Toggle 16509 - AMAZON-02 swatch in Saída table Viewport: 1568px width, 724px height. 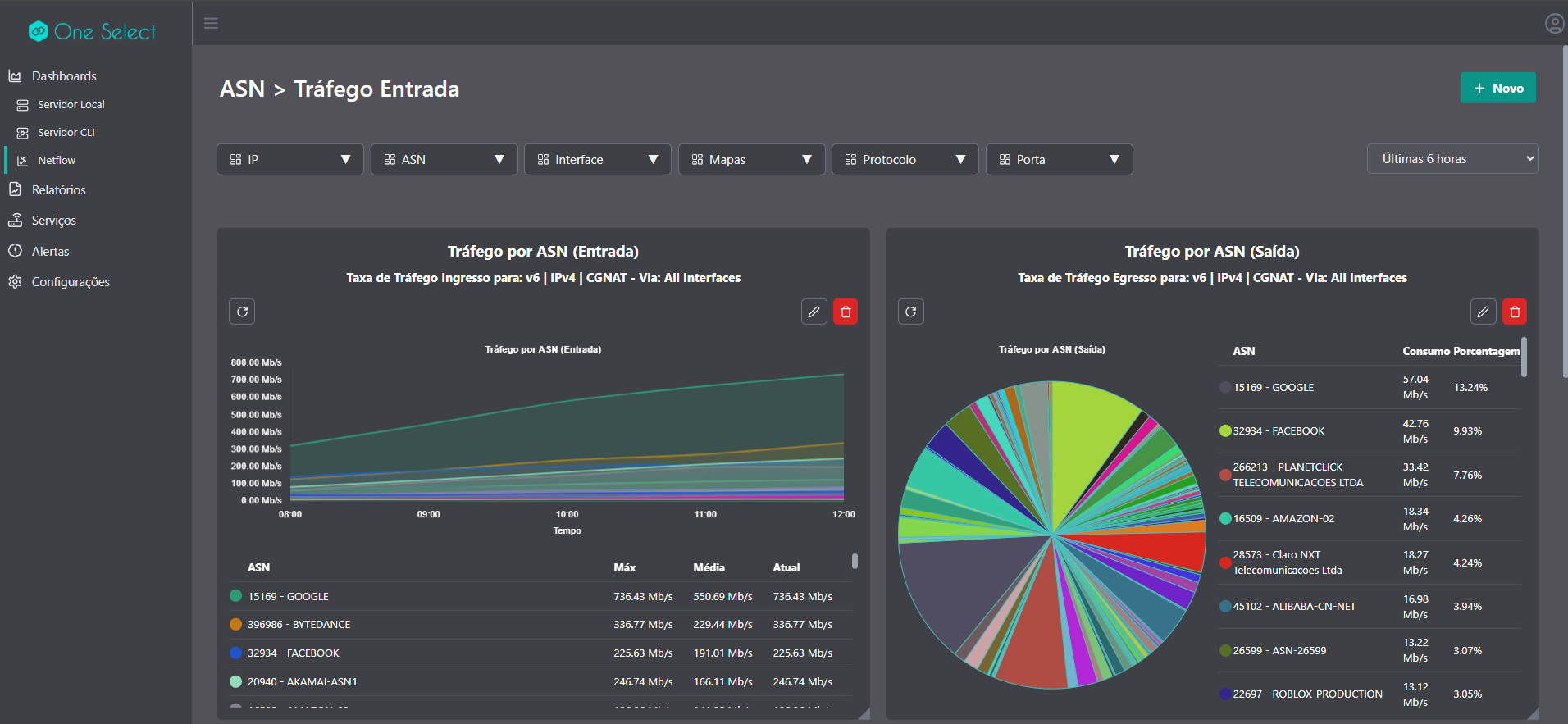(x=1225, y=519)
